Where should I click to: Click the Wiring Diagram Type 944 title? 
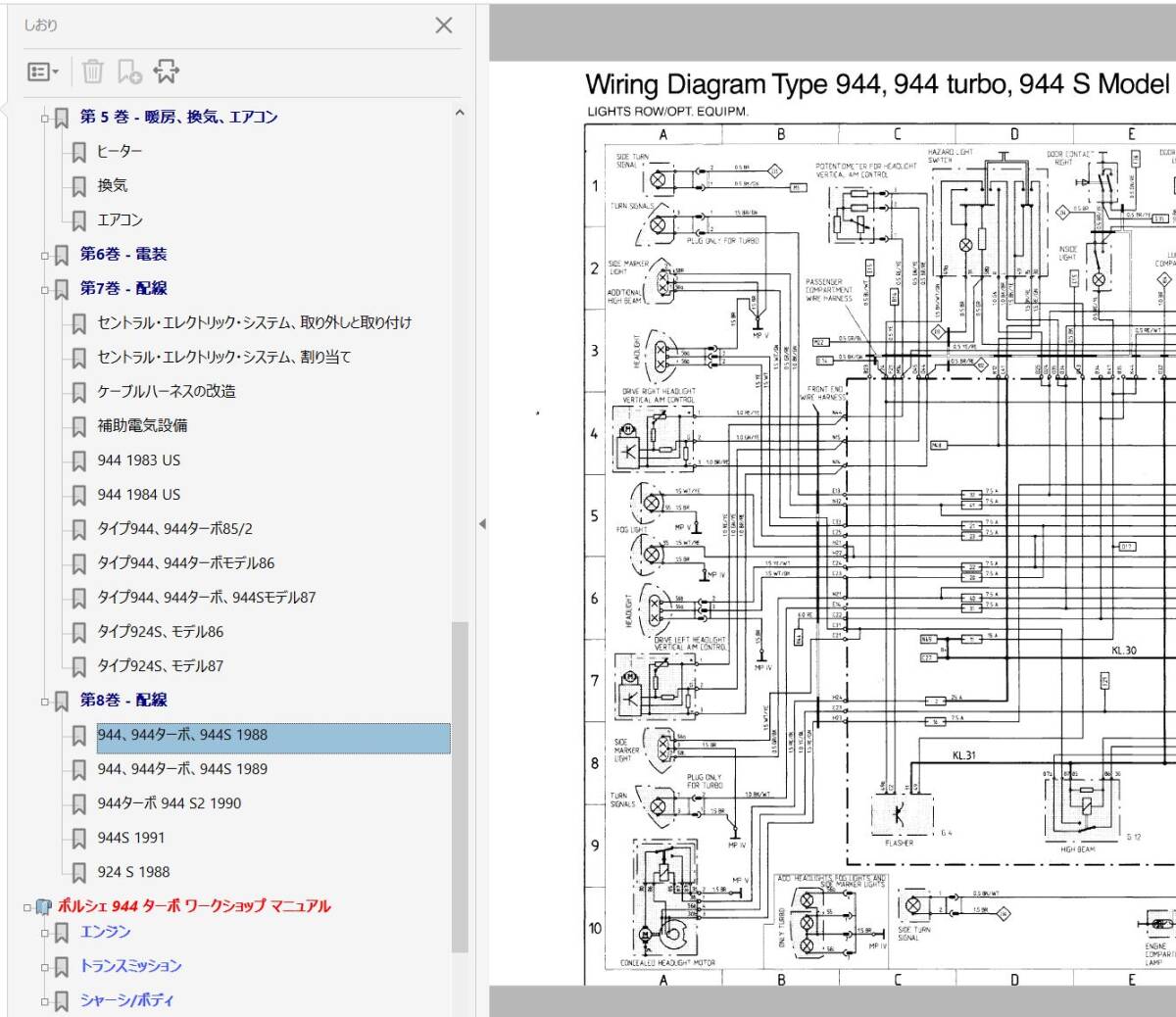coord(879,84)
